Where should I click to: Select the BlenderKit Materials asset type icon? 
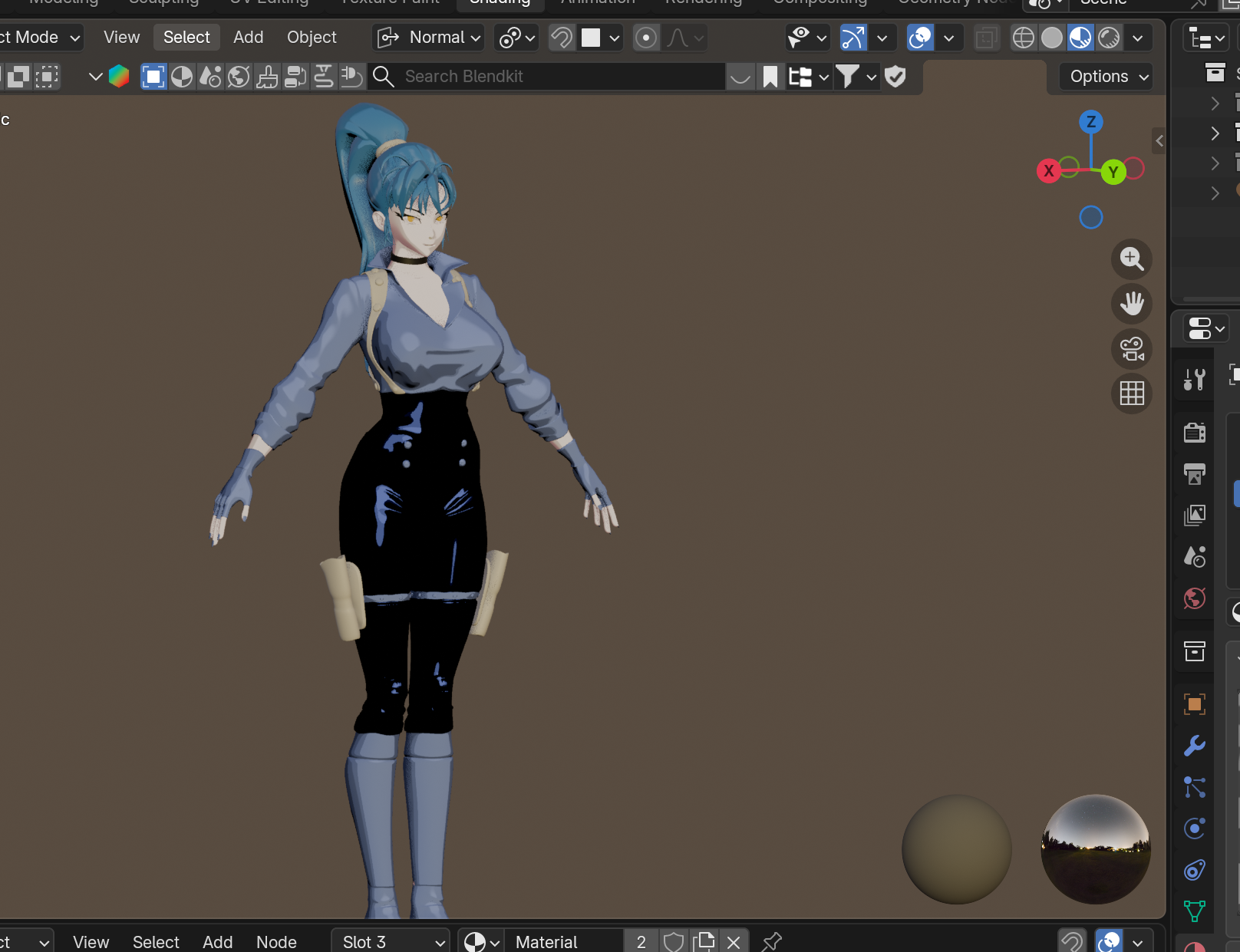coord(182,77)
